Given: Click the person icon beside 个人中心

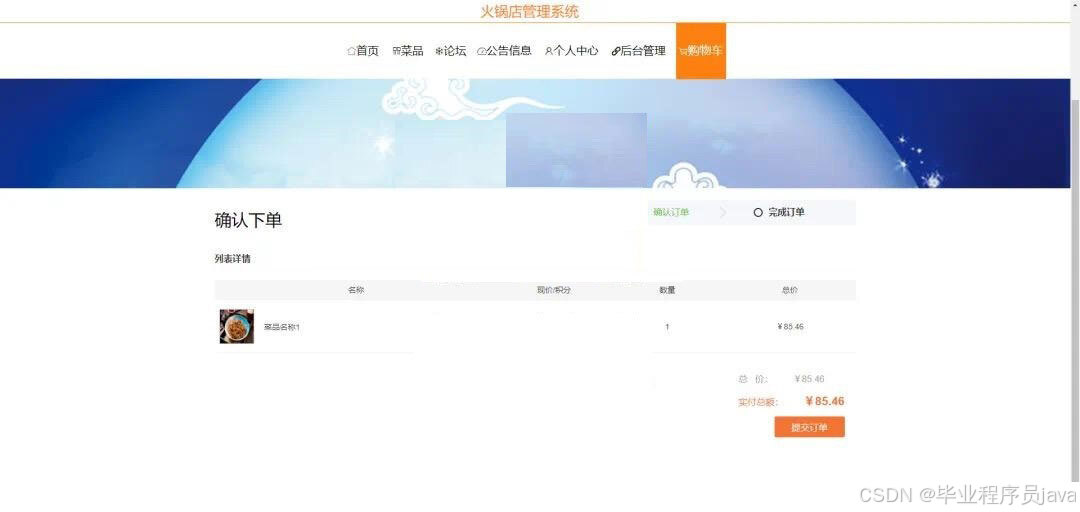Looking at the screenshot, I should point(548,51).
